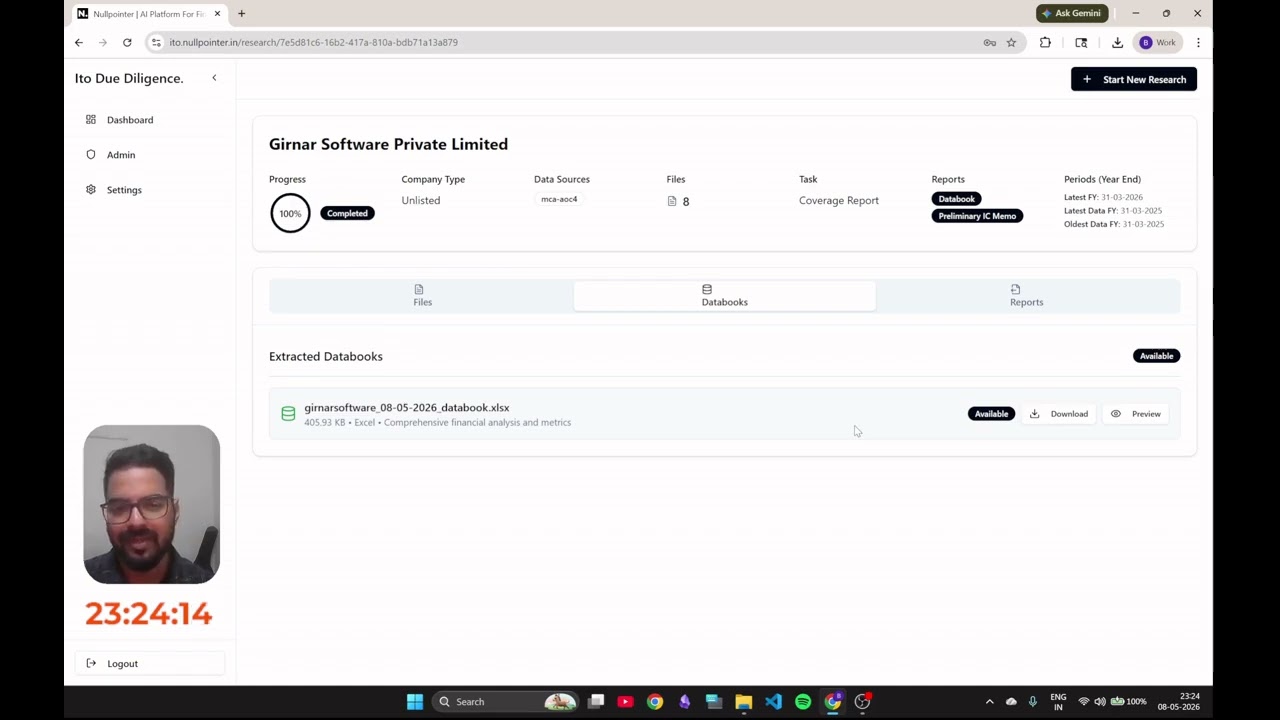The image size is (1280, 720).
Task: Select the Databooks tab
Action: point(724,296)
